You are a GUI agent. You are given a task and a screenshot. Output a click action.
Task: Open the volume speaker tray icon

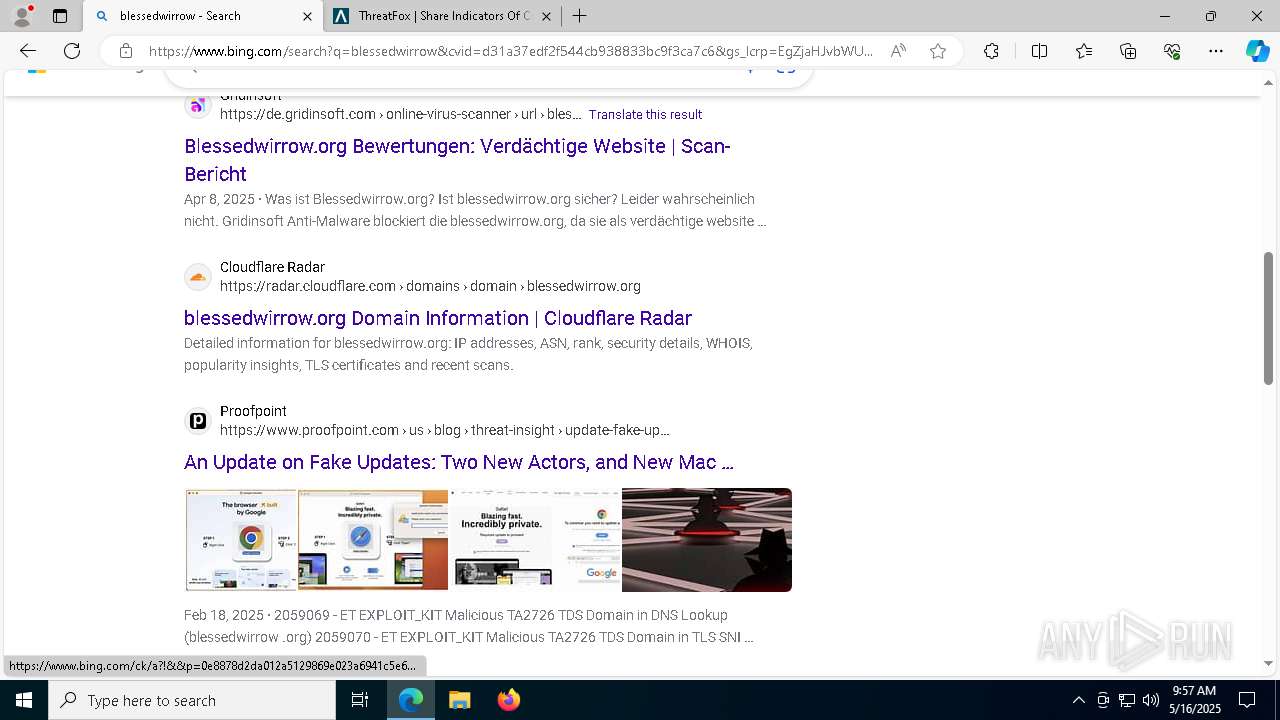point(1151,700)
